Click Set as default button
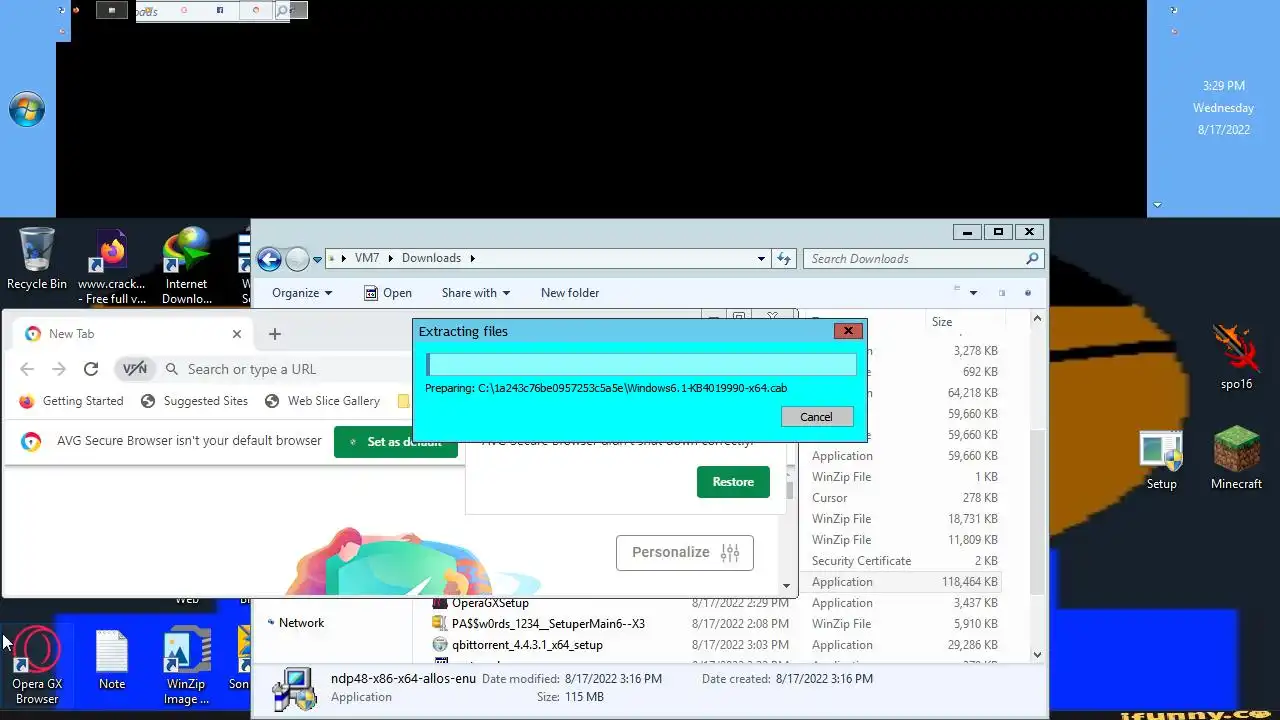This screenshot has height=720, width=1280. [x=396, y=442]
